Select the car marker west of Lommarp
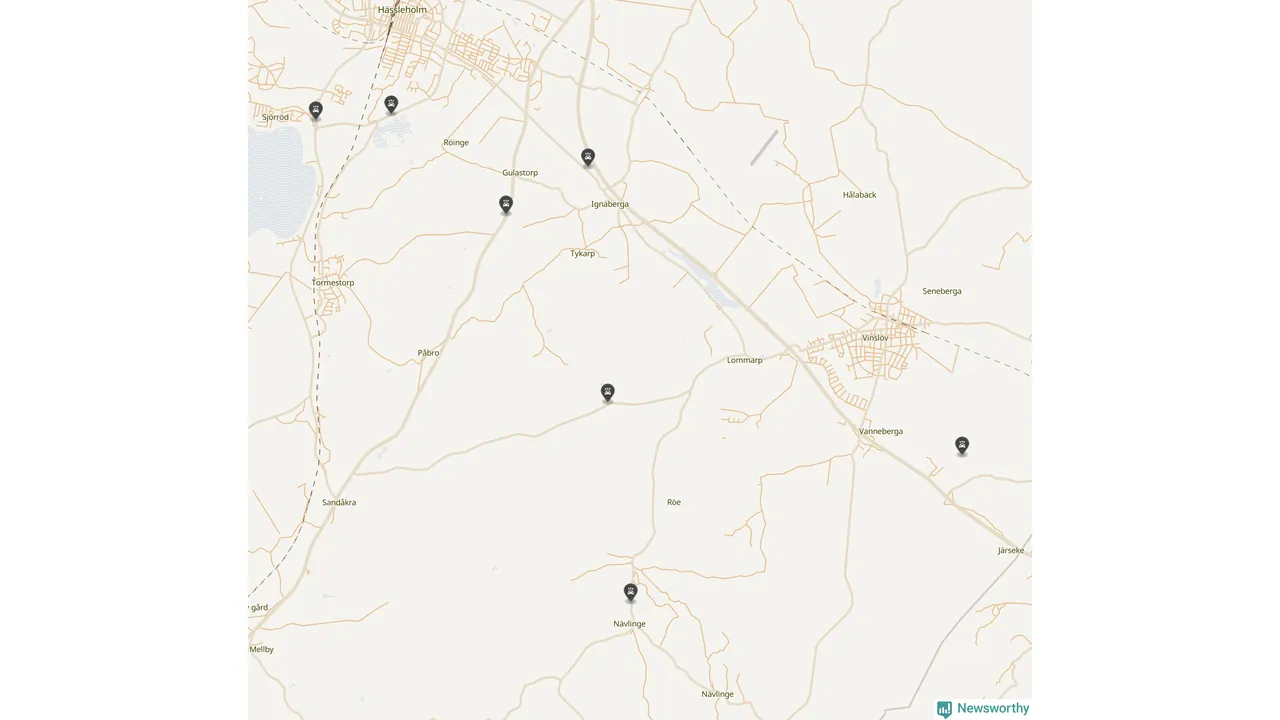This screenshot has width=1280, height=720. (608, 392)
